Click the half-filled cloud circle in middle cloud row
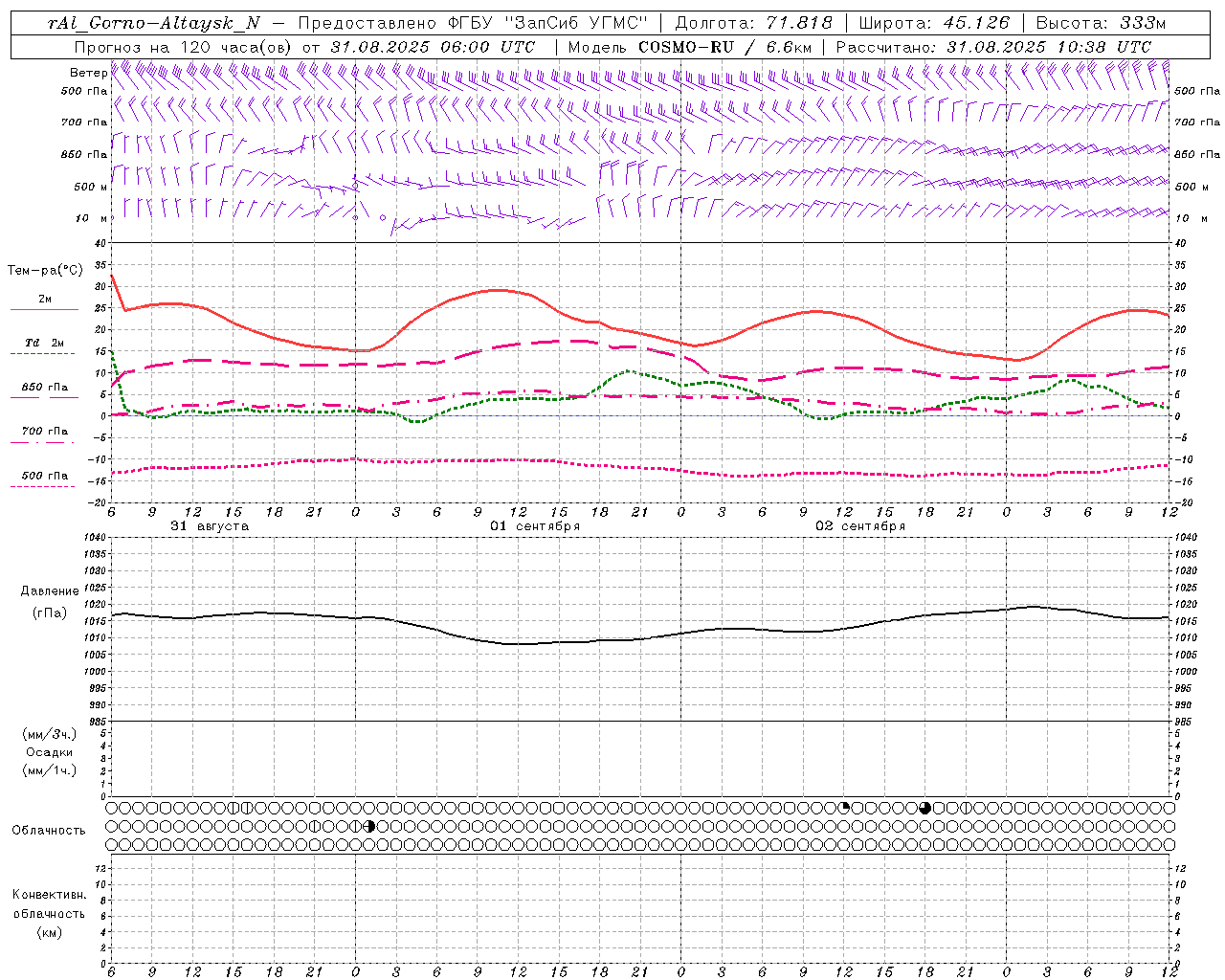This screenshot has height=980, width=1225. (370, 826)
